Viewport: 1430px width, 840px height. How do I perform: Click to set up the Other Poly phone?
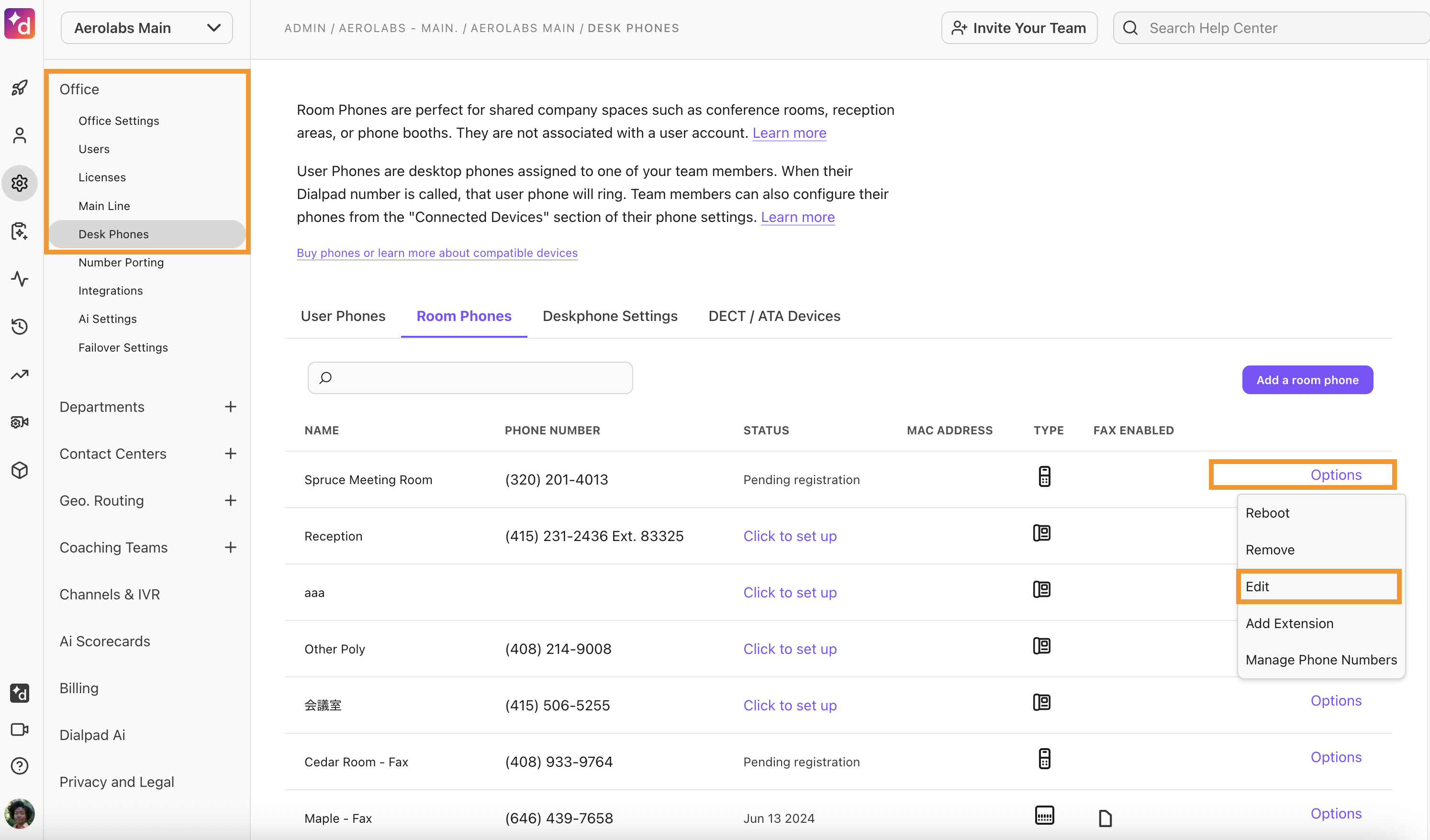790,649
